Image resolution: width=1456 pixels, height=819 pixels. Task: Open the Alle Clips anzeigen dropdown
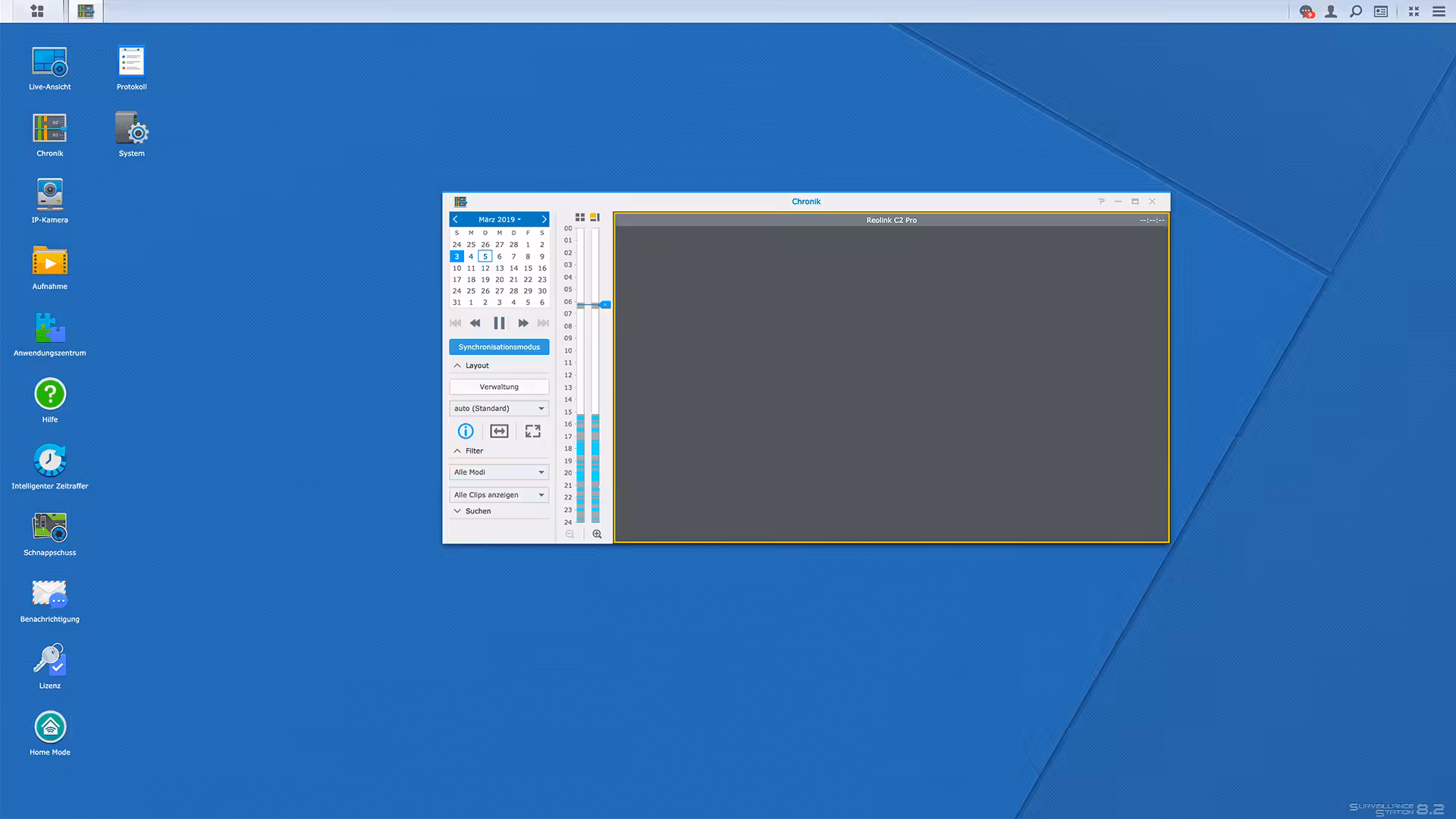499,495
